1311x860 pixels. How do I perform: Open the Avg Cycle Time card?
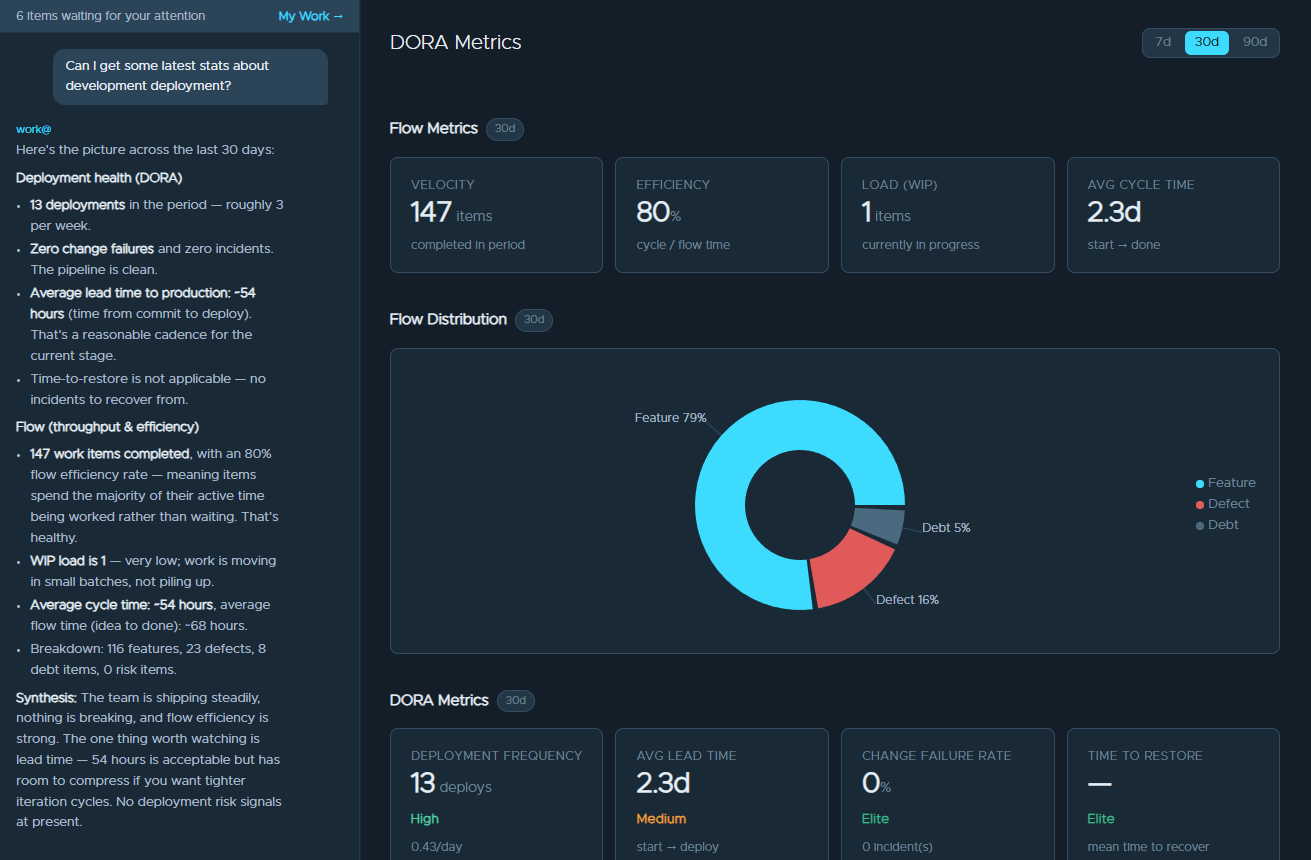coord(1173,215)
